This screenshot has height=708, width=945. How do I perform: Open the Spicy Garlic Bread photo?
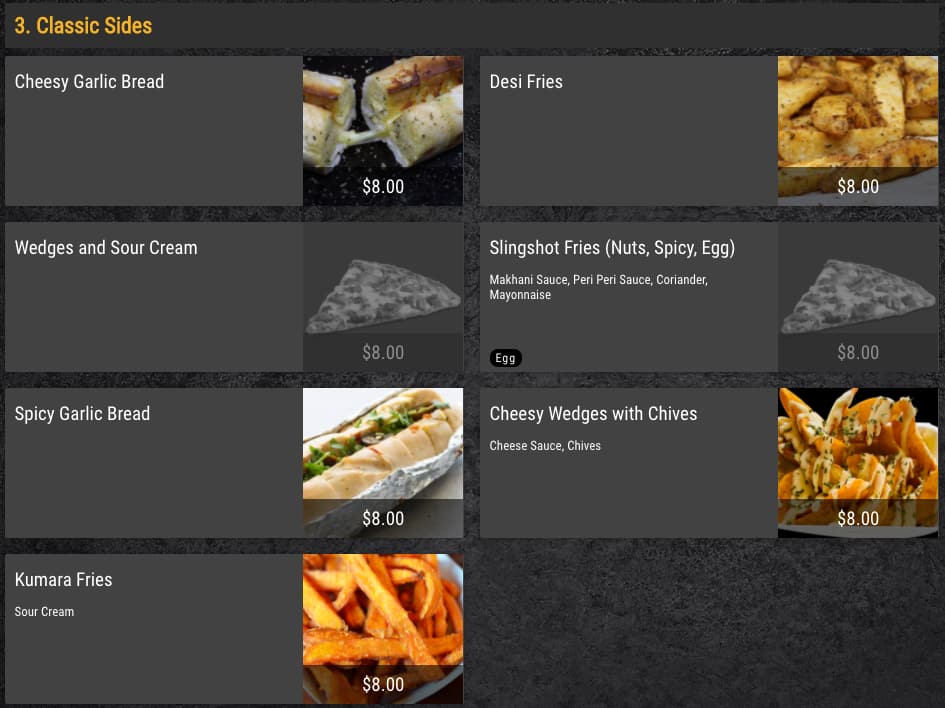(383, 463)
